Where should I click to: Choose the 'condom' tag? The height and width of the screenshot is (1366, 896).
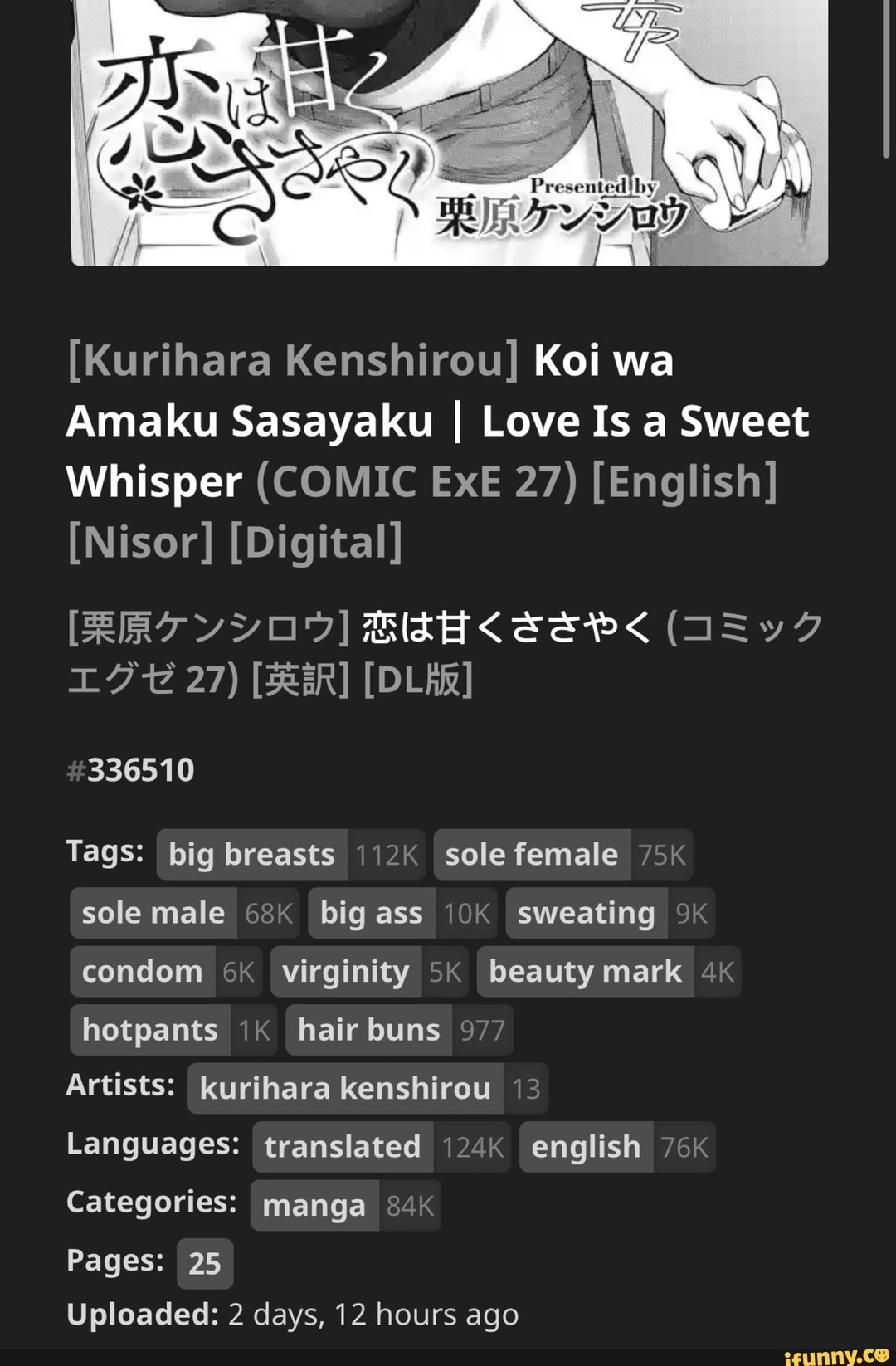[x=143, y=972]
